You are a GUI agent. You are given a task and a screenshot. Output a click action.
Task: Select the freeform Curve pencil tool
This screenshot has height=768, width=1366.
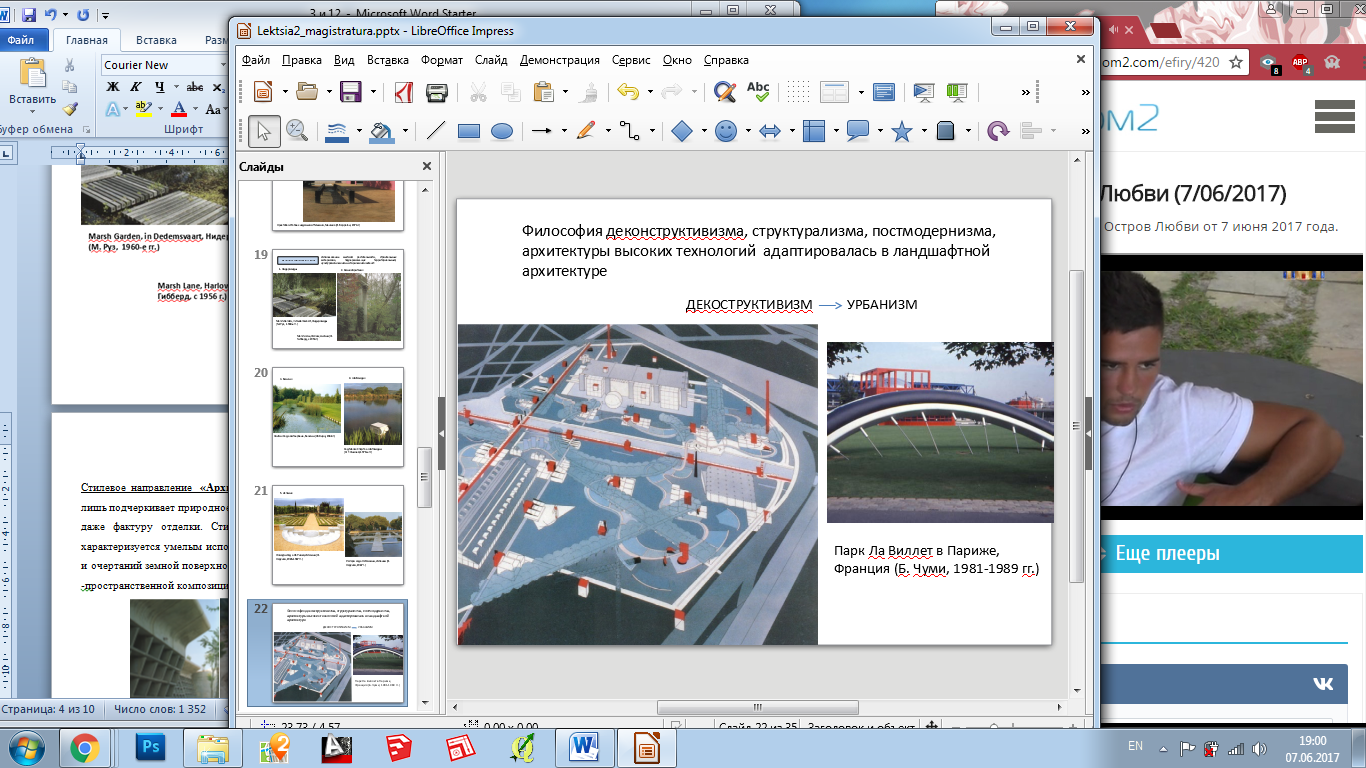pos(586,131)
